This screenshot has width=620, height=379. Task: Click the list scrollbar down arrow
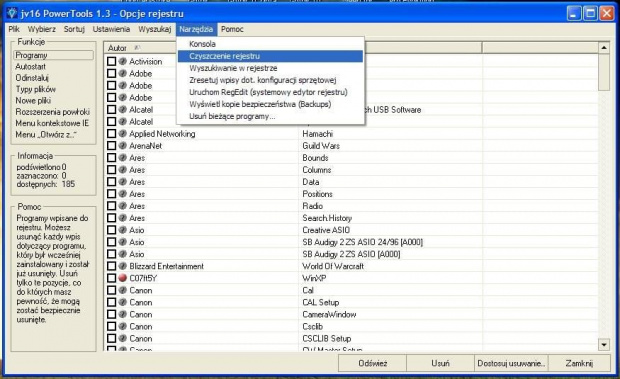click(x=604, y=344)
